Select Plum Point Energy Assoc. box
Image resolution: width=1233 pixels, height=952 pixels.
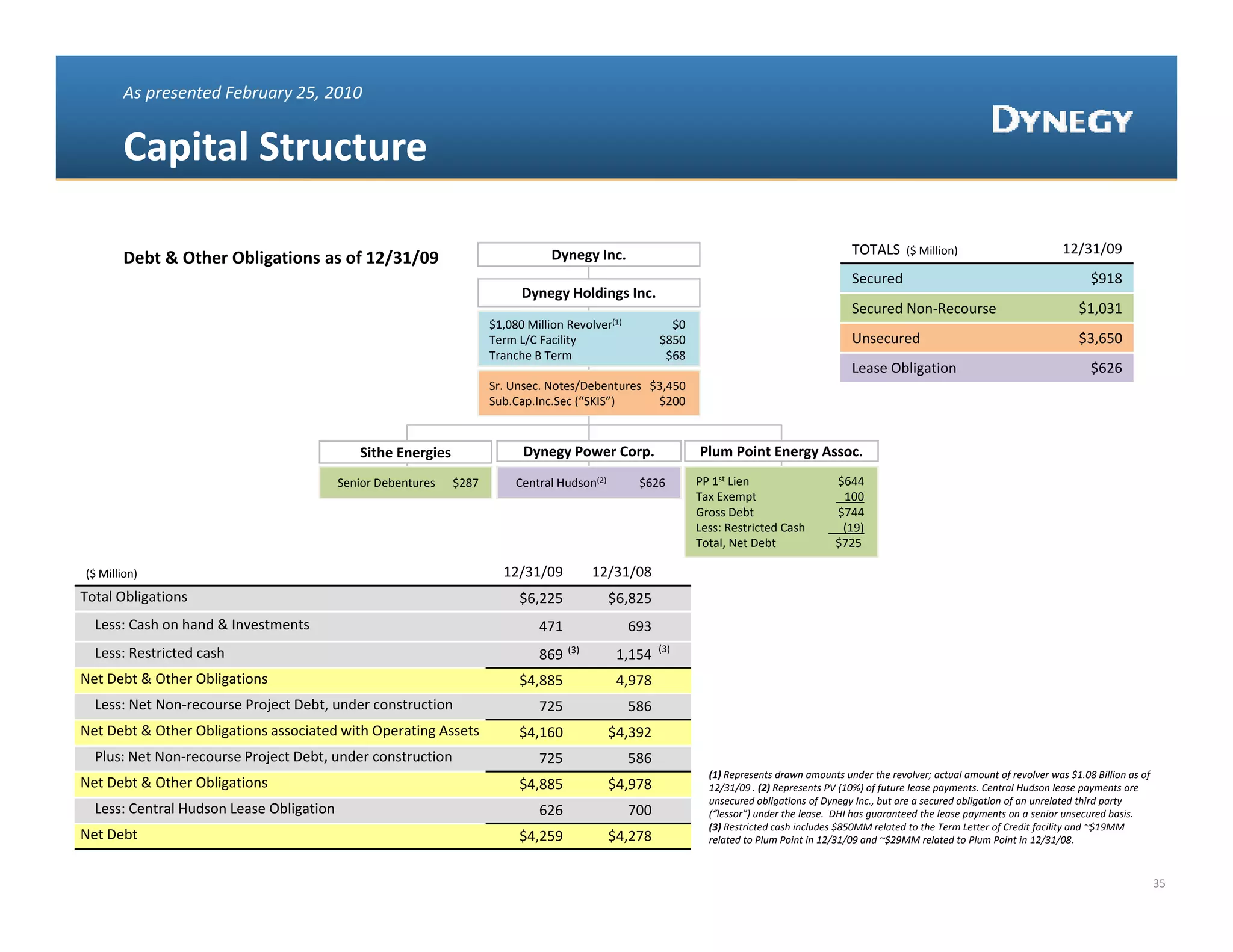tap(781, 451)
